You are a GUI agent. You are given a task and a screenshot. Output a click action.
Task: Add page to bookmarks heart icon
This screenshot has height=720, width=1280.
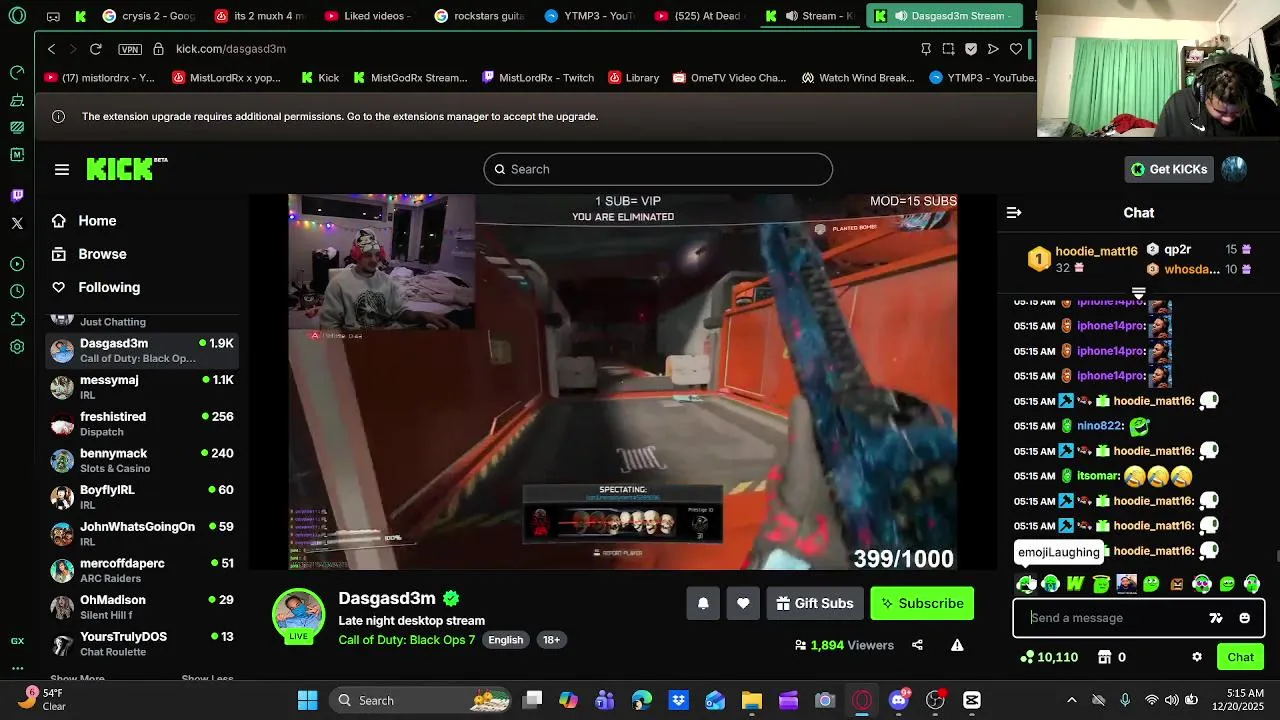pyautogui.click(x=1016, y=48)
